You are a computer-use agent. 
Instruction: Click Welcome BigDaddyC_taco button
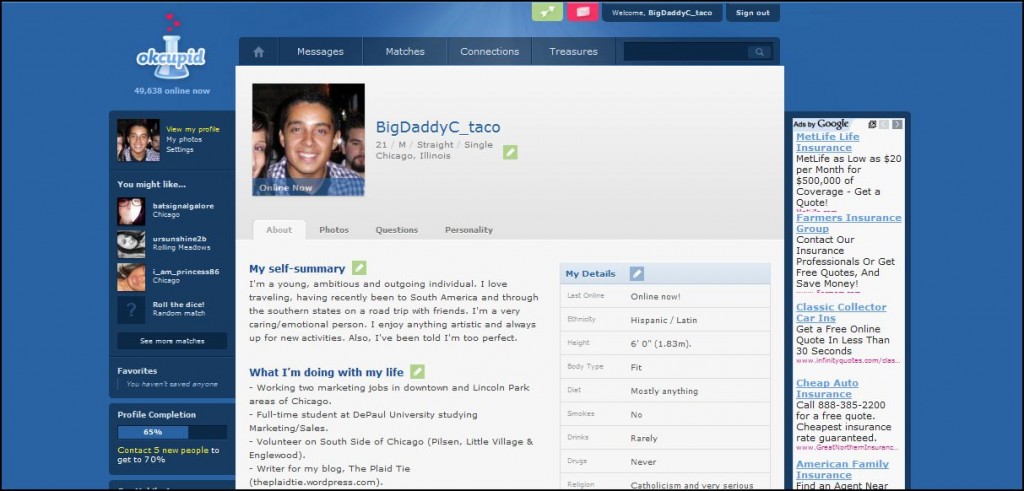pyautogui.click(x=662, y=12)
